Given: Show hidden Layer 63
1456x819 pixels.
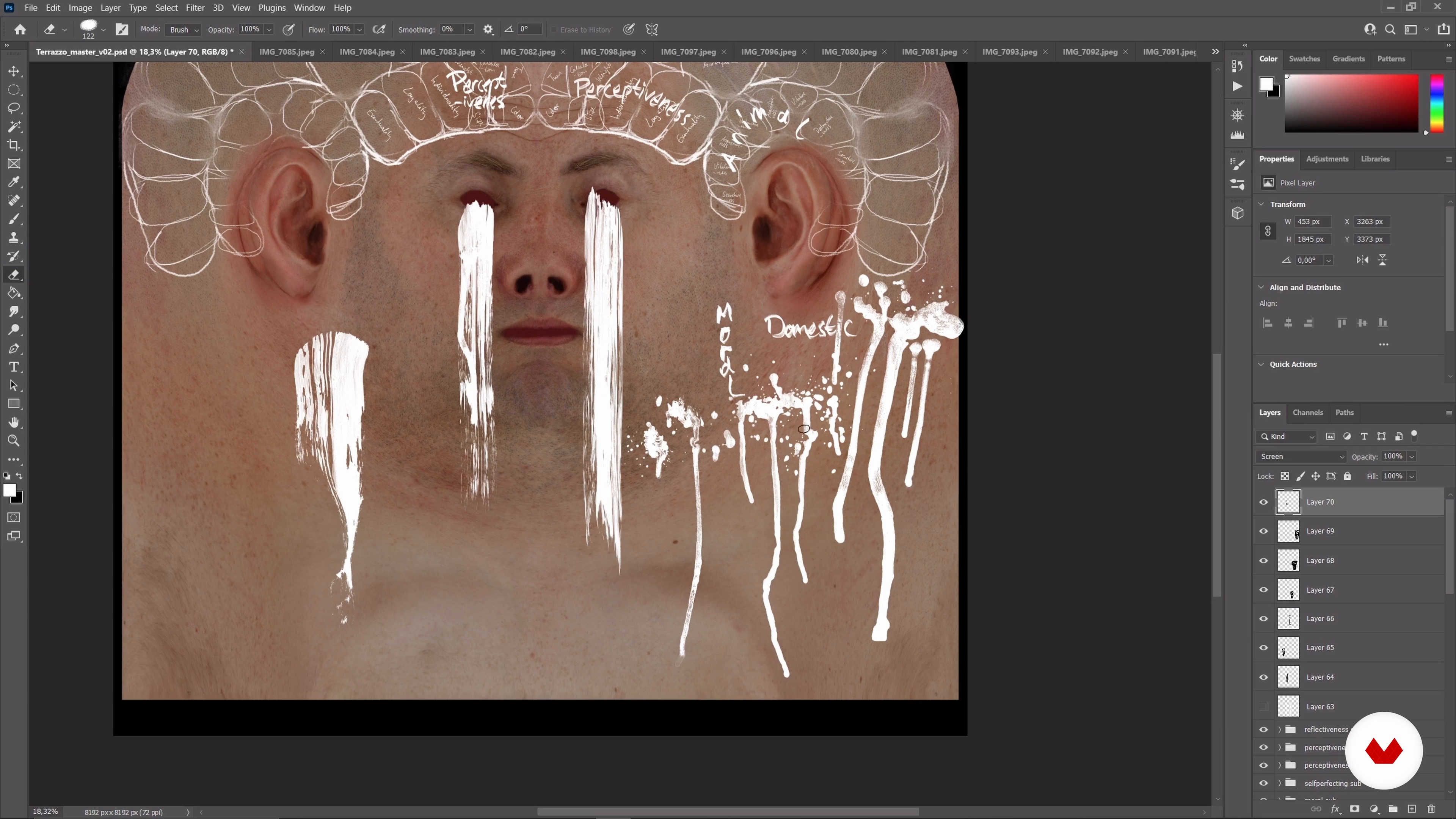Looking at the screenshot, I should click(x=1264, y=706).
